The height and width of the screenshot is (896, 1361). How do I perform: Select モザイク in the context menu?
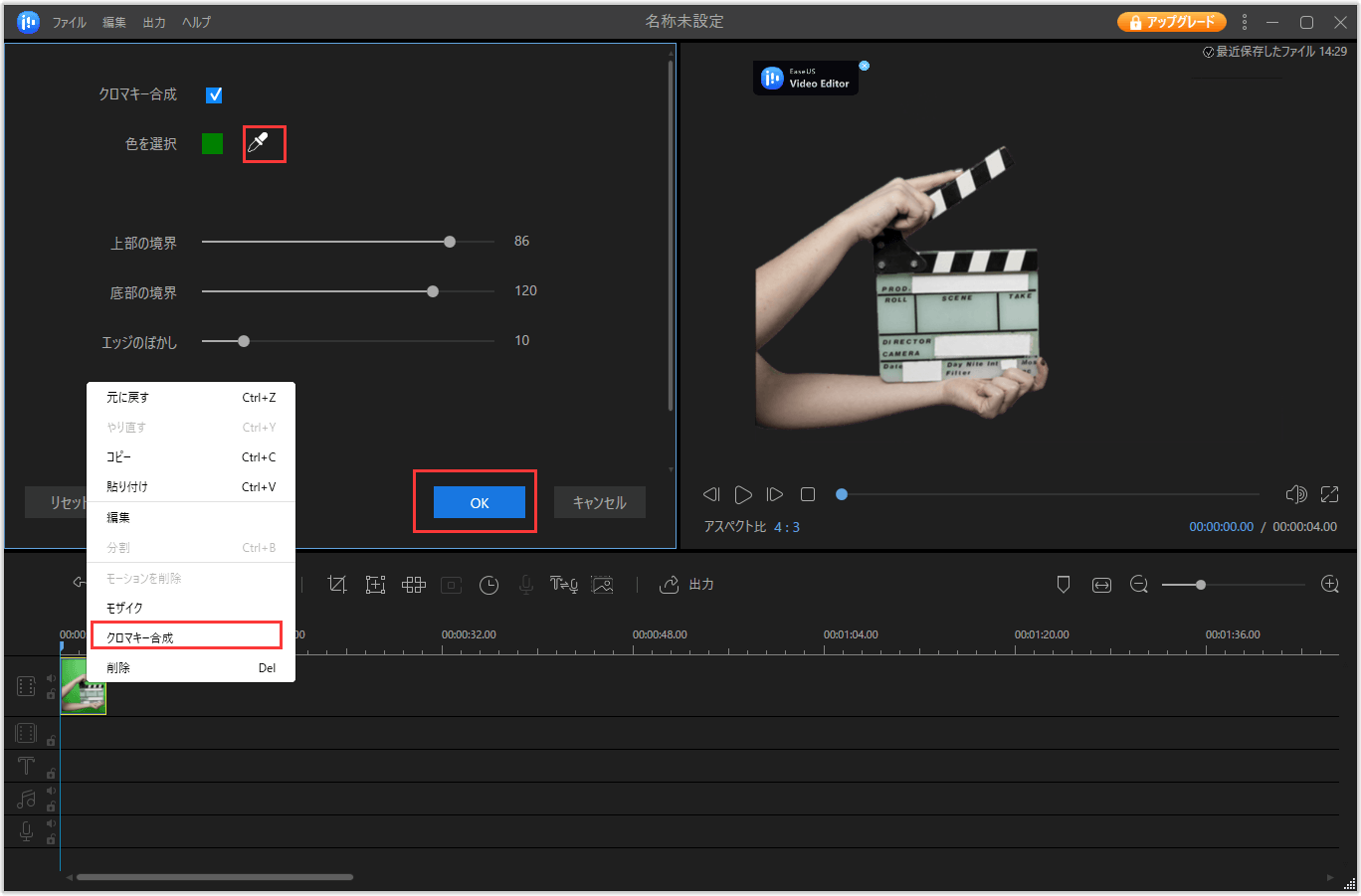tap(125, 608)
